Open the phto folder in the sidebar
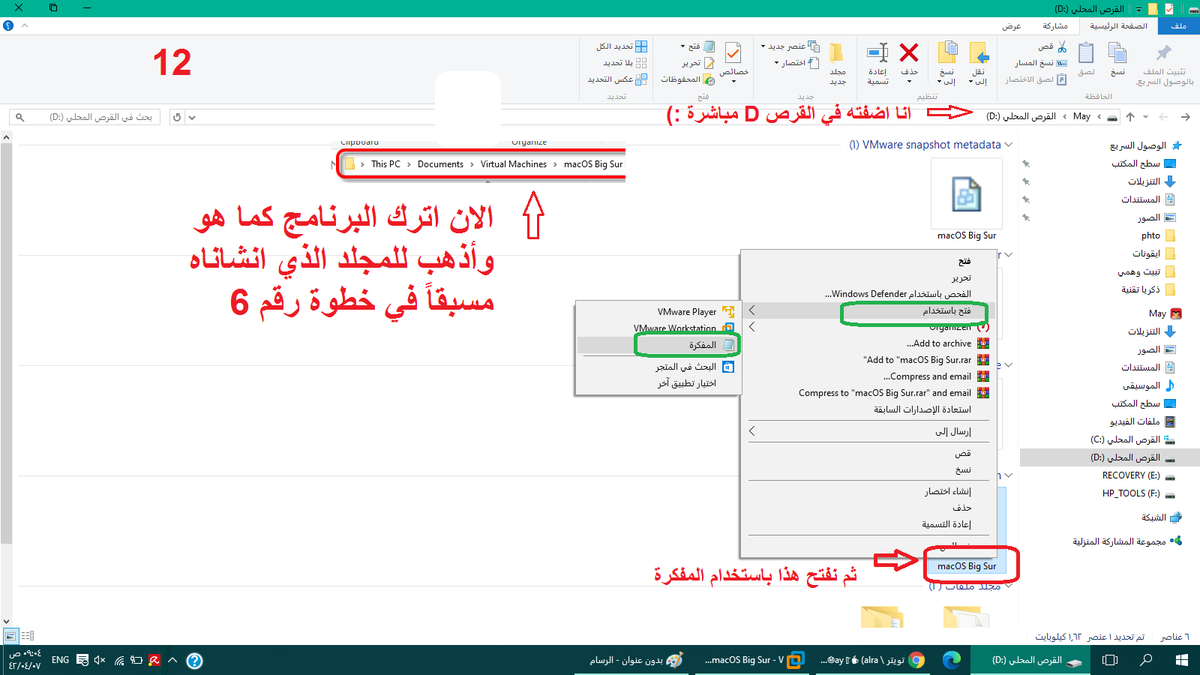This screenshot has height=675, width=1200. click(x=1159, y=236)
